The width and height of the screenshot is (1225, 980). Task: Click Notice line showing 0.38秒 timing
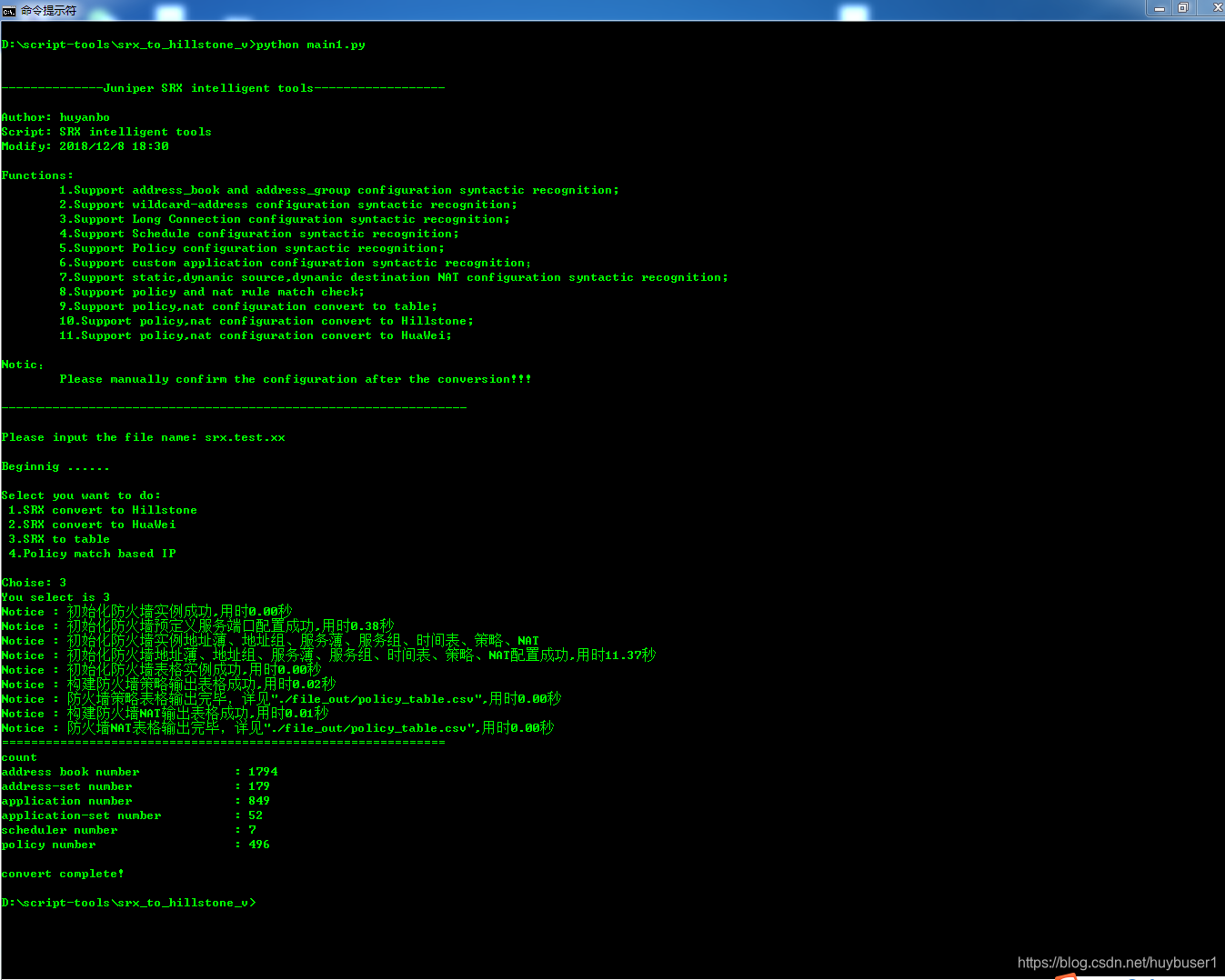tap(198, 626)
